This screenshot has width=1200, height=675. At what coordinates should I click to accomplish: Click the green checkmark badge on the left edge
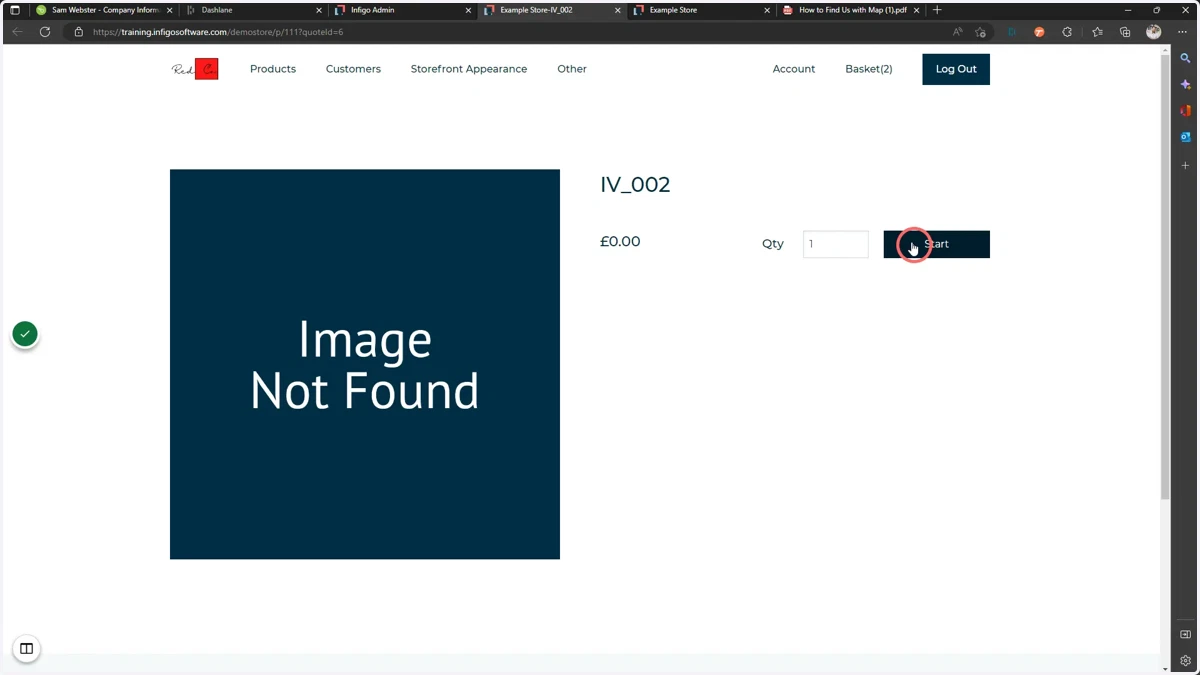[25, 334]
